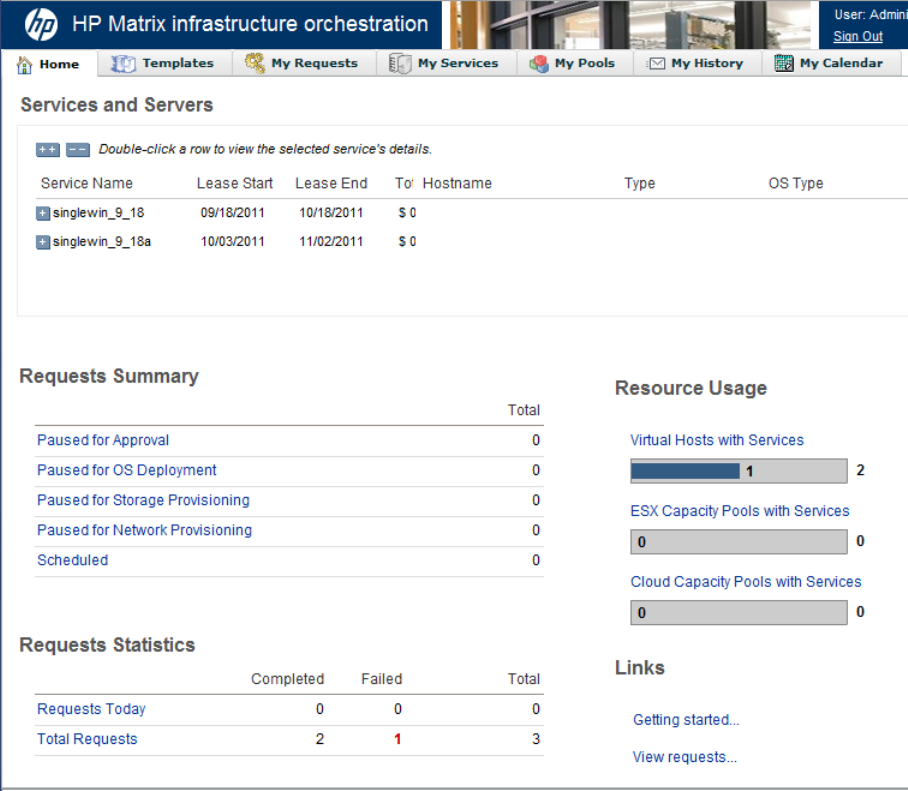
Task: Click the HP logo icon
Action: click(x=41, y=25)
